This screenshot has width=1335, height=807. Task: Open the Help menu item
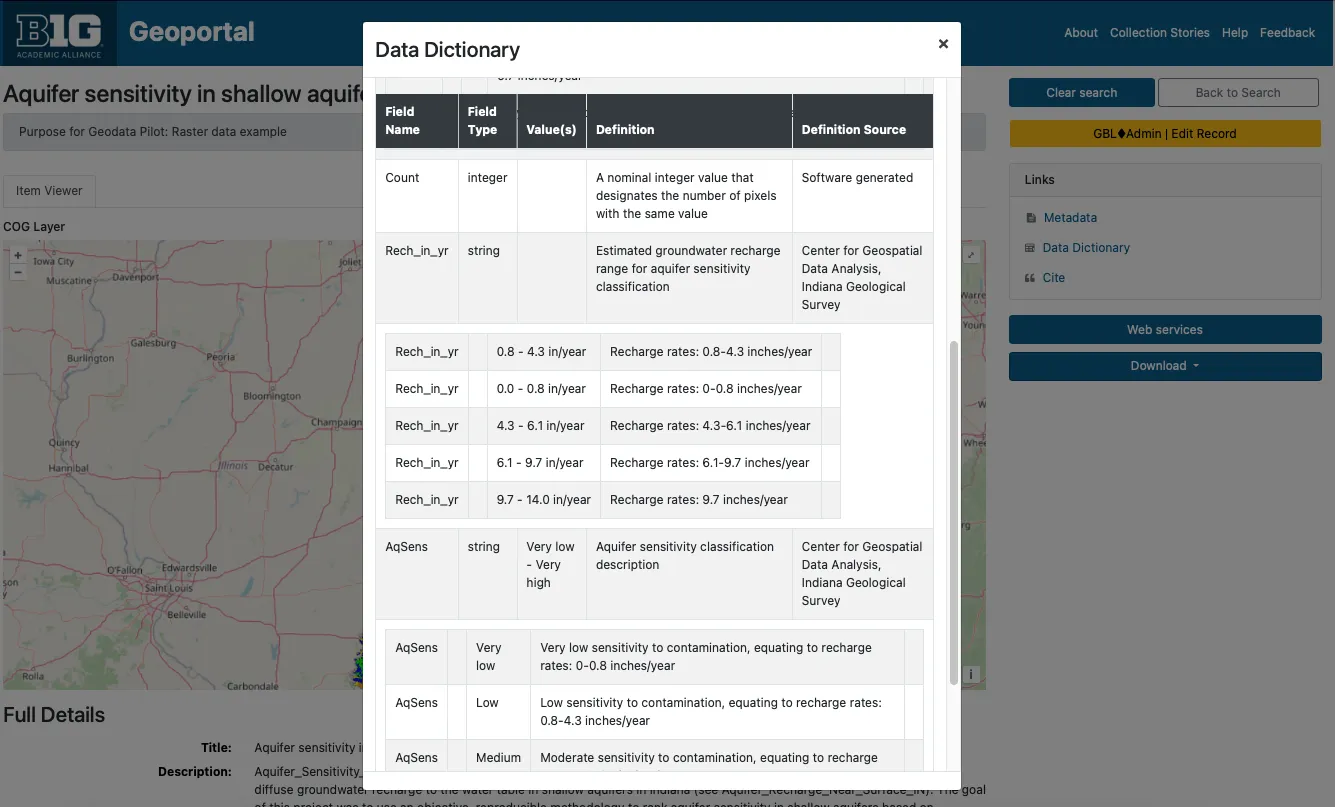pos(1234,33)
